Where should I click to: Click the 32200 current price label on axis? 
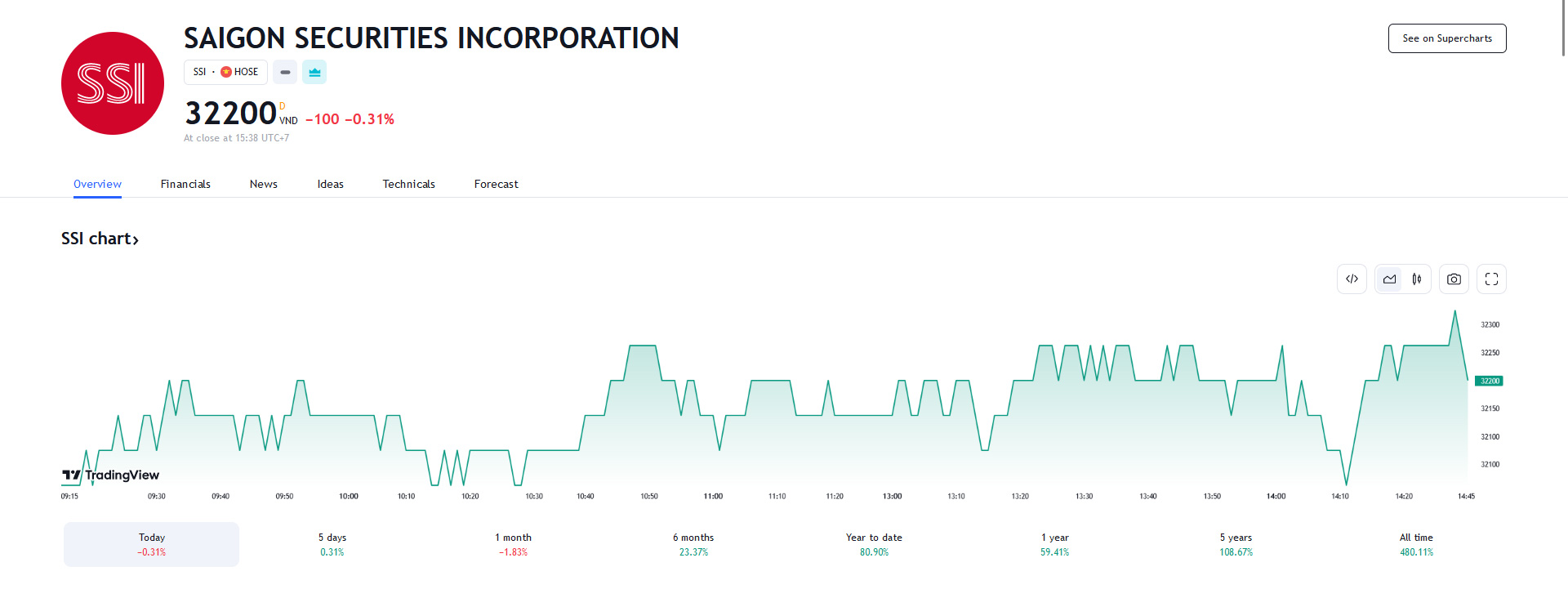coord(1489,381)
